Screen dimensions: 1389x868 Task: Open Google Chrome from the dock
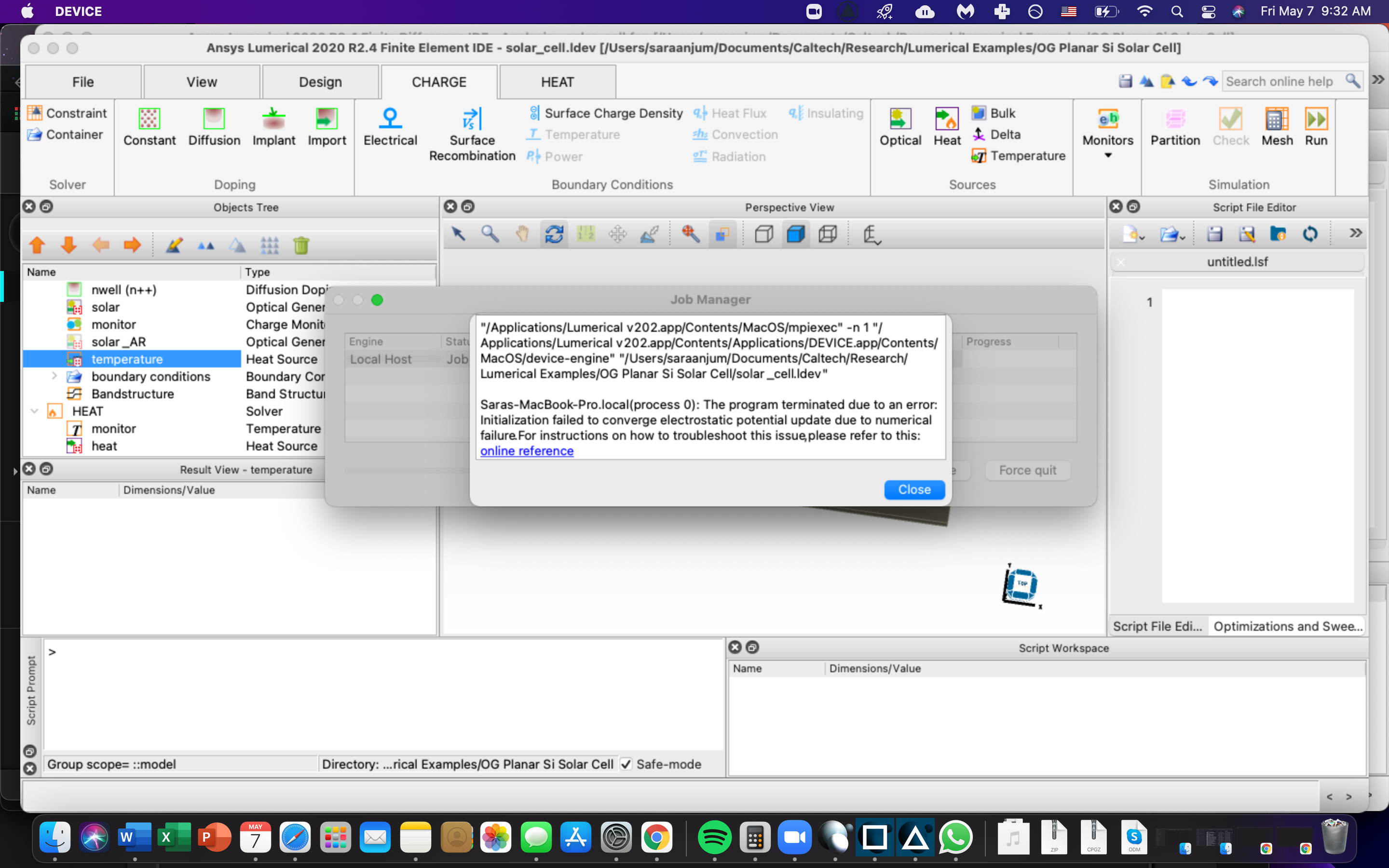656,838
